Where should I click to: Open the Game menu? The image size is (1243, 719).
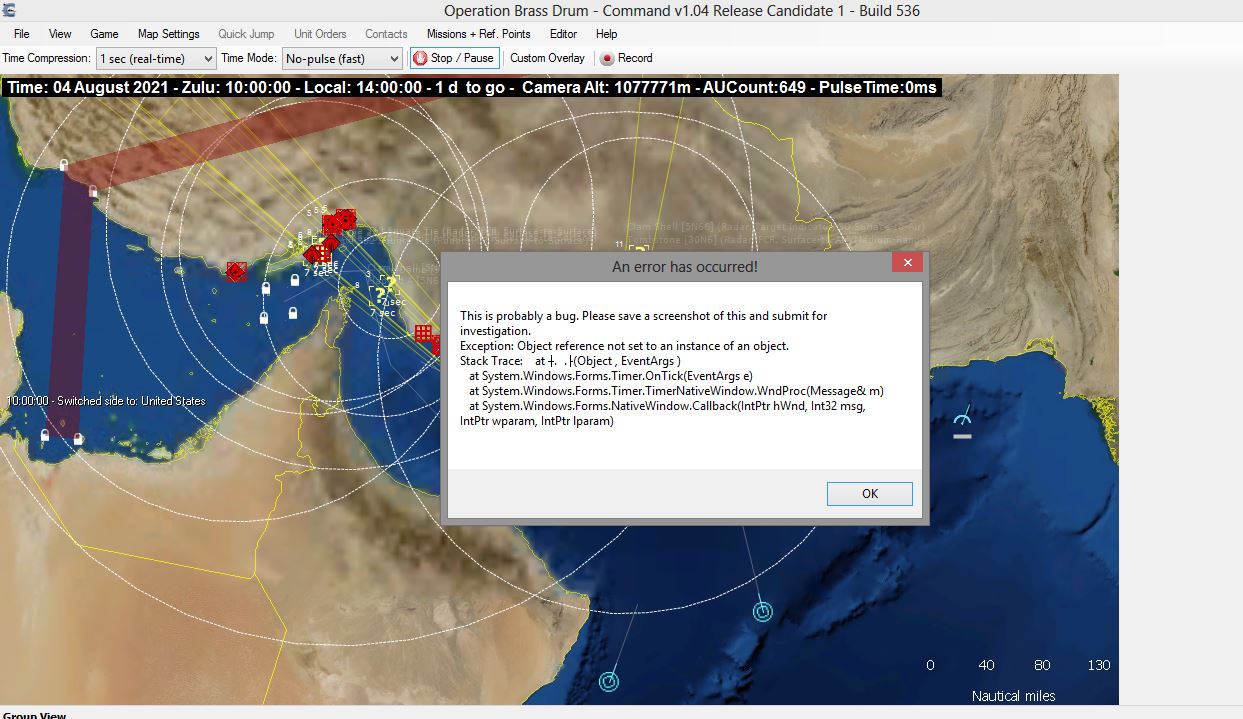pos(104,34)
